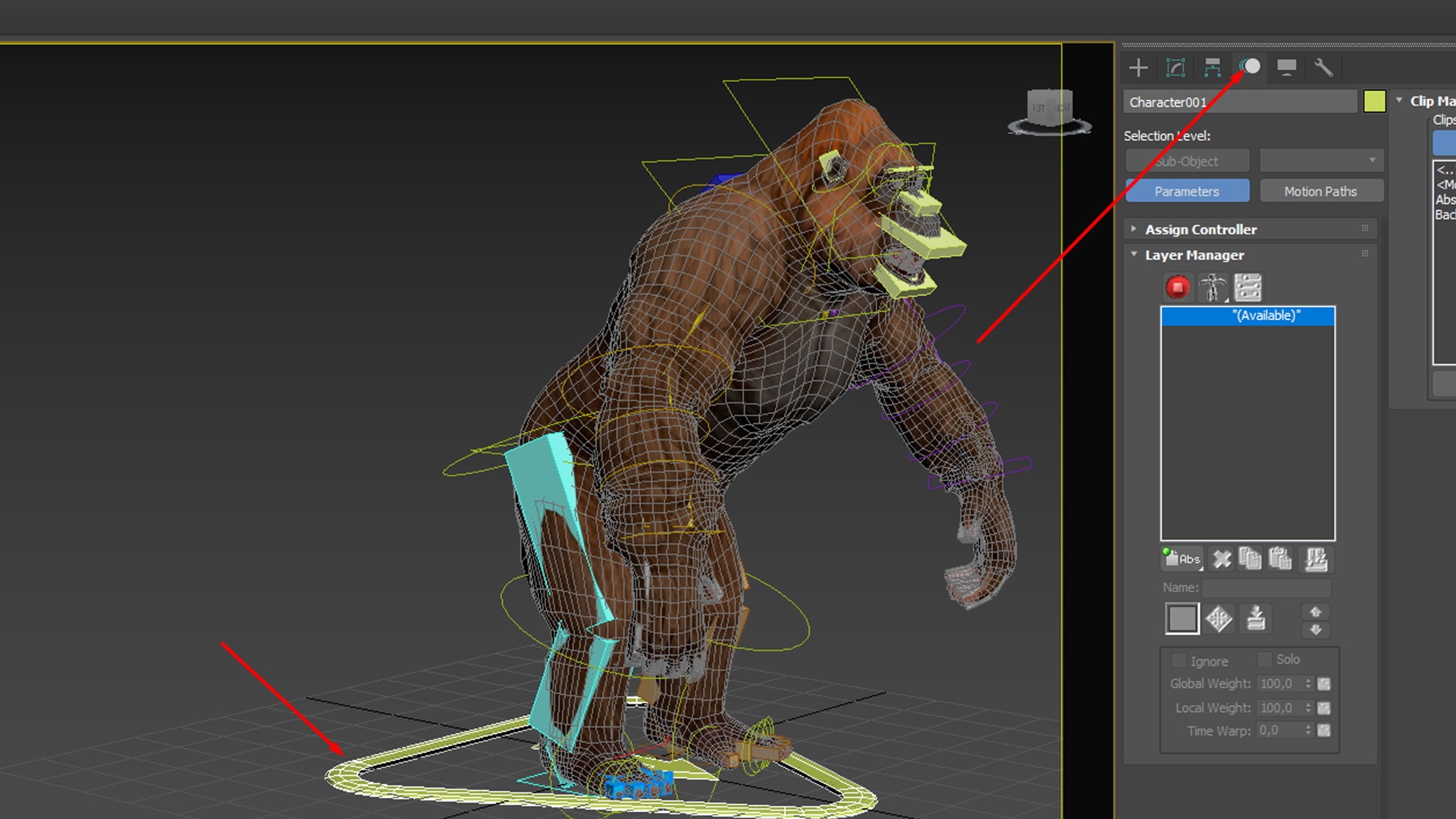This screenshot has height=819, width=1456.
Task: Click the Local Weight curve button
Action: click(x=1324, y=708)
